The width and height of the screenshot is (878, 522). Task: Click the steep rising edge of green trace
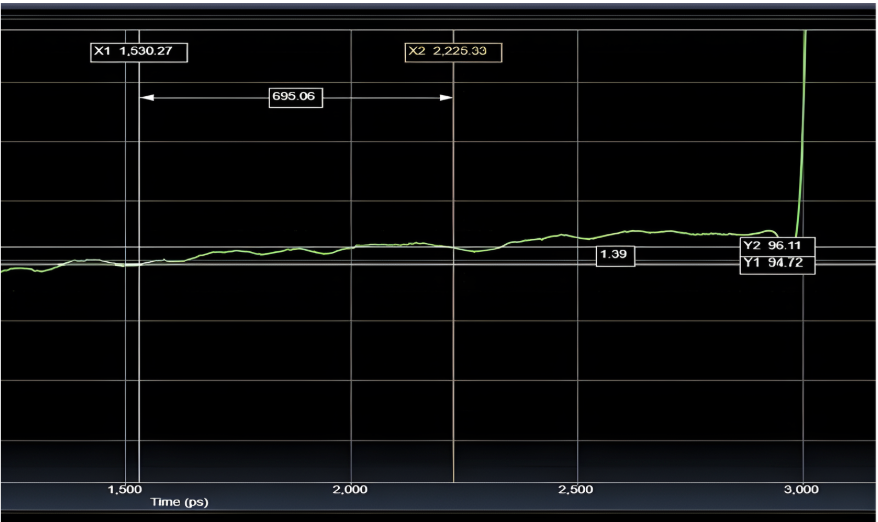click(x=801, y=130)
